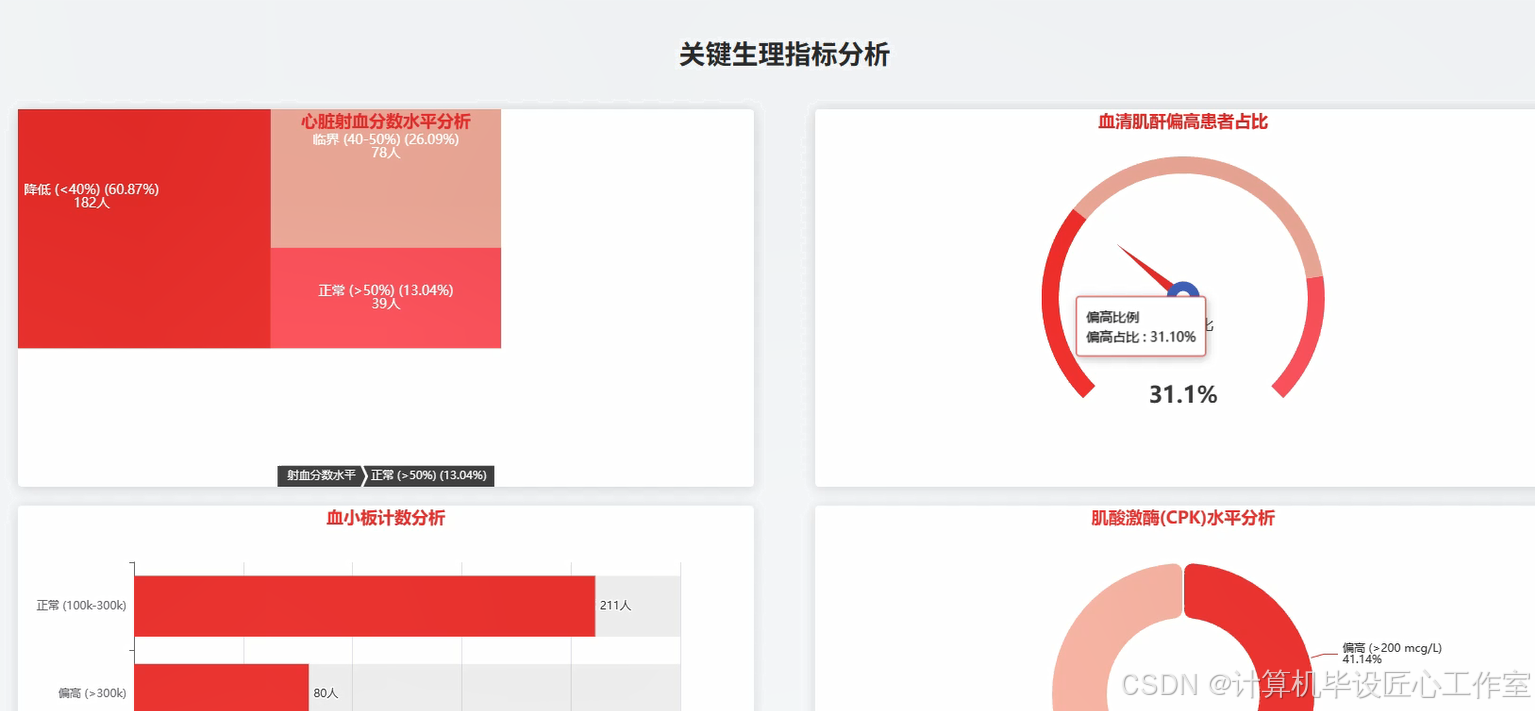The image size is (1535, 711).
Task: Click the 偏高 (>300k) axis label
Action: point(92,692)
